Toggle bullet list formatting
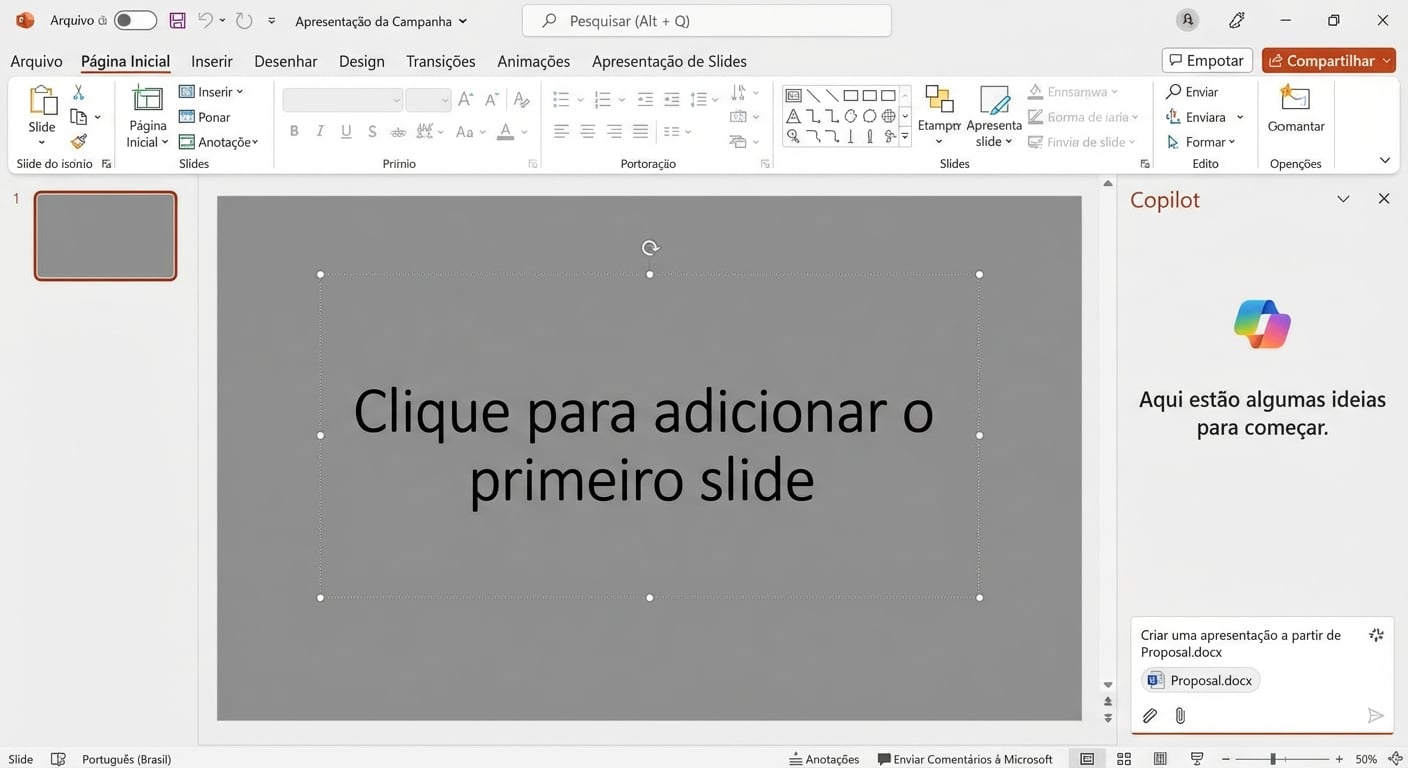This screenshot has height=768, width=1408. click(x=560, y=99)
